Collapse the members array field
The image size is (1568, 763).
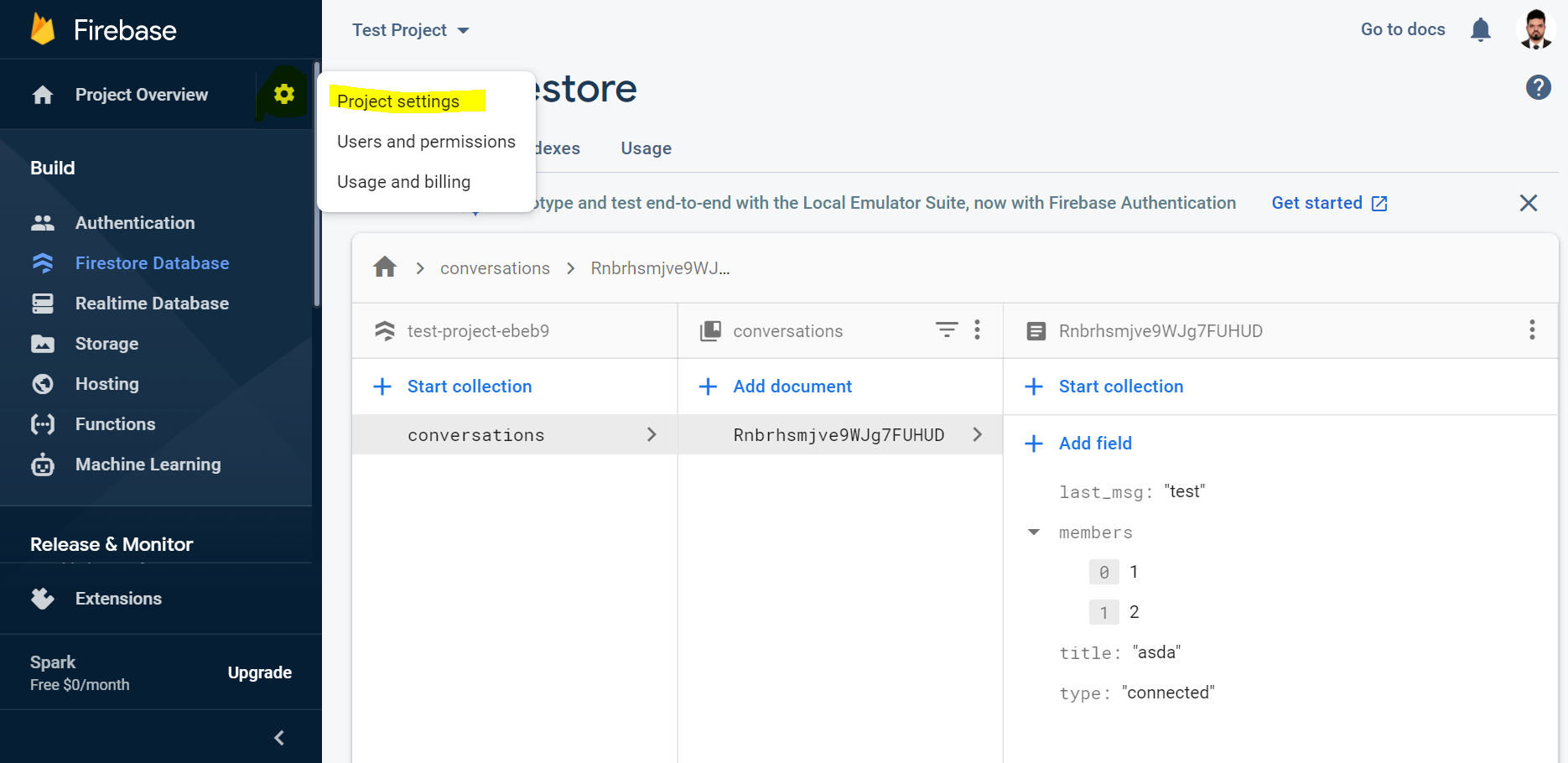pyautogui.click(x=1034, y=532)
